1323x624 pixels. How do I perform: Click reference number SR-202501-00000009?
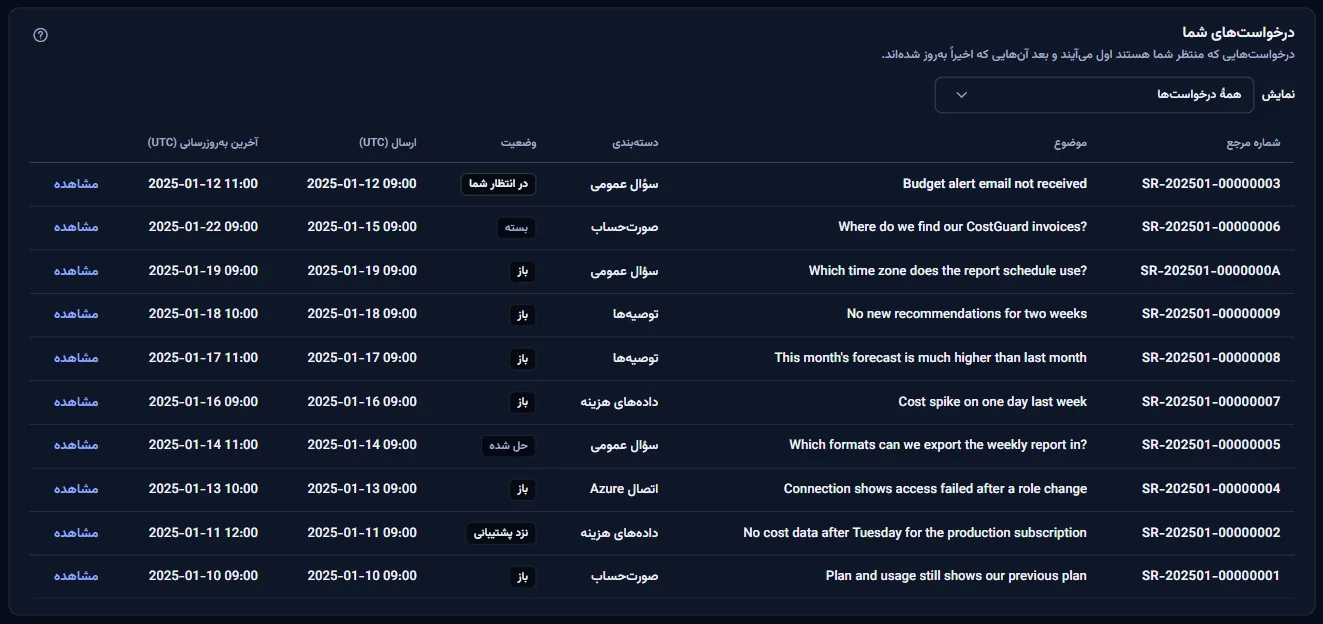(x=1210, y=314)
